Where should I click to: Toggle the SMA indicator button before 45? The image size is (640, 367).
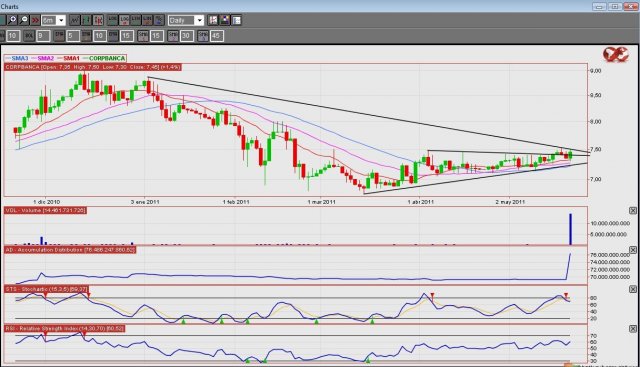(203, 36)
